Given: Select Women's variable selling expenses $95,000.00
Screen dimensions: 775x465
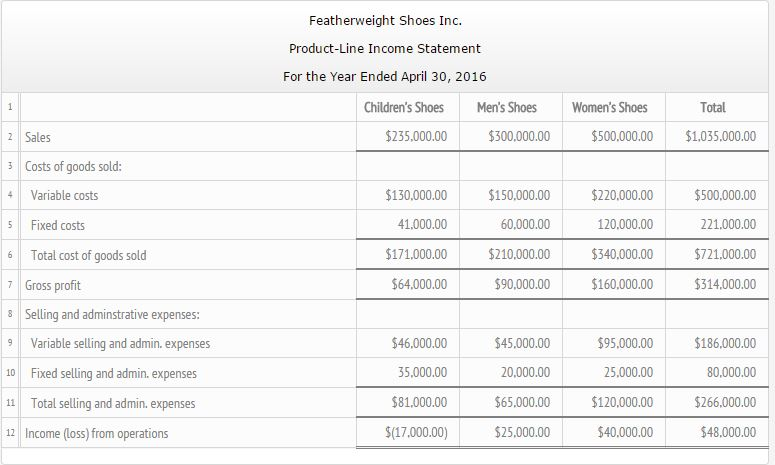Looking at the screenshot, I should pyautogui.click(x=623, y=344).
